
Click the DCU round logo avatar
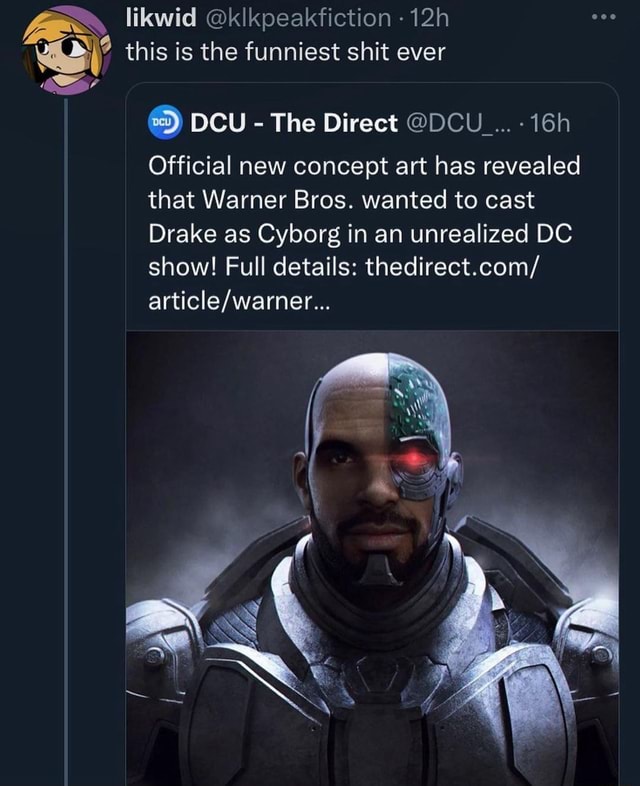(x=162, y=125)
